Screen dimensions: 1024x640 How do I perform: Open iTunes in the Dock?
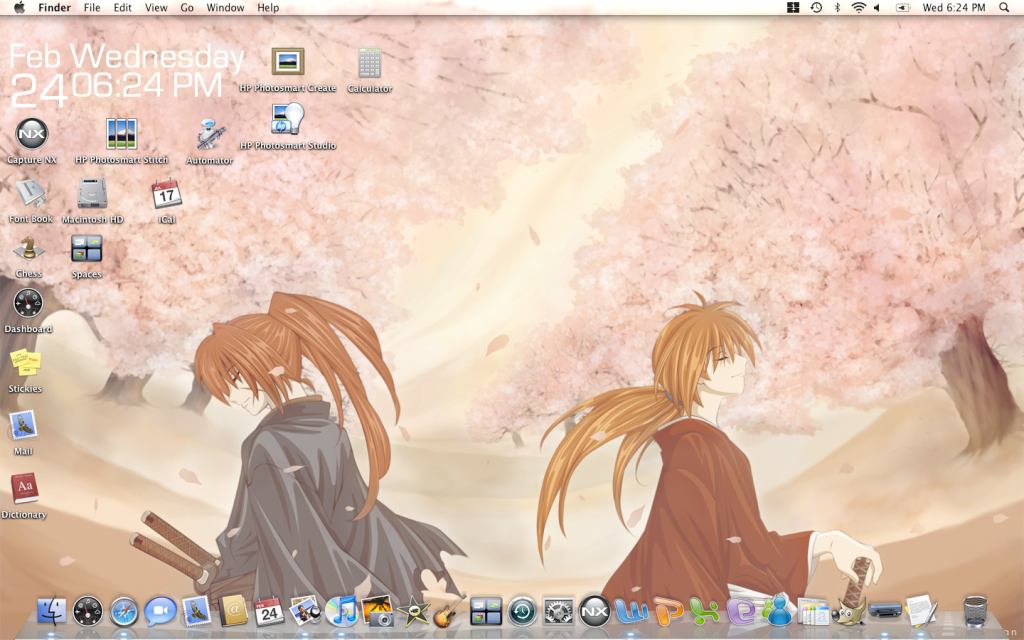click(x=341, y=612)
